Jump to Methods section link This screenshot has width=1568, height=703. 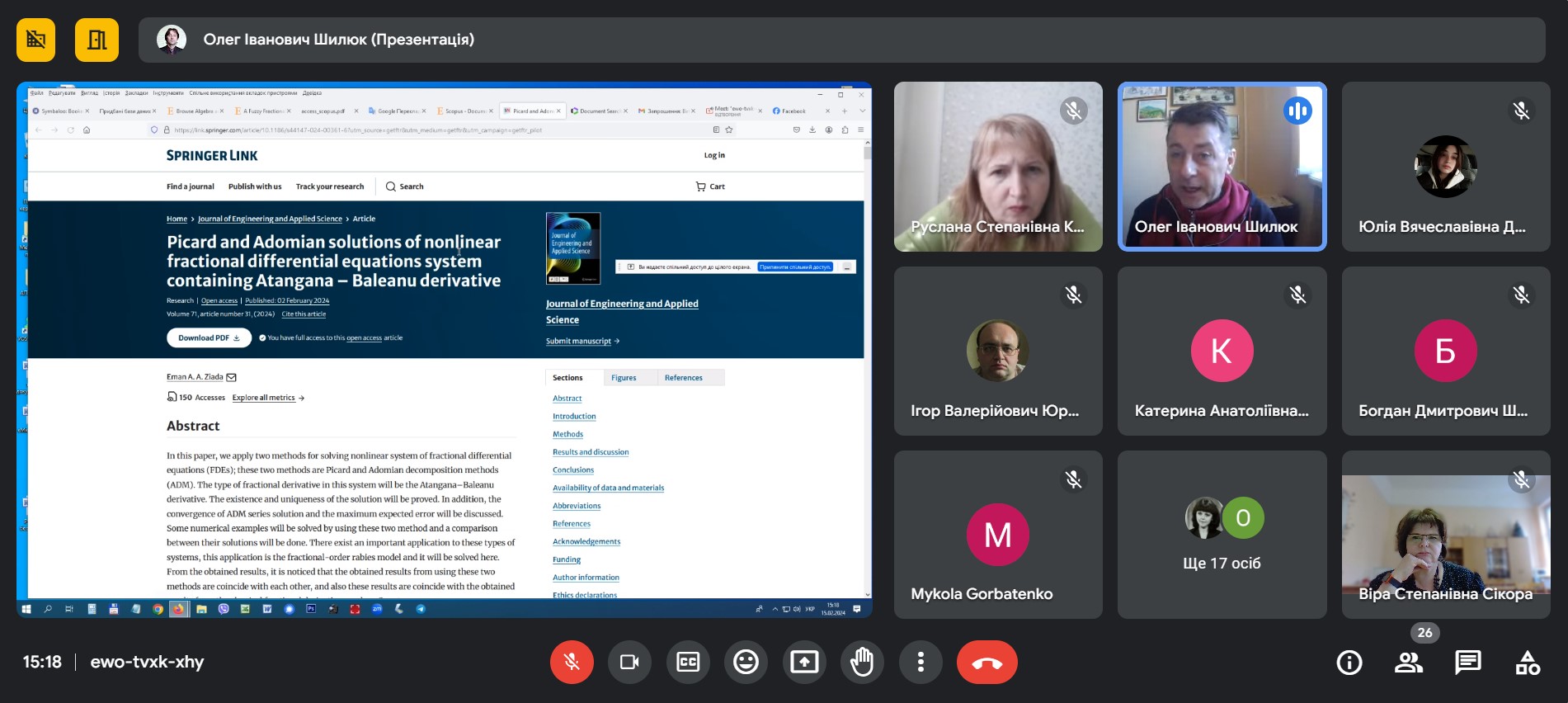coord(567,434)
